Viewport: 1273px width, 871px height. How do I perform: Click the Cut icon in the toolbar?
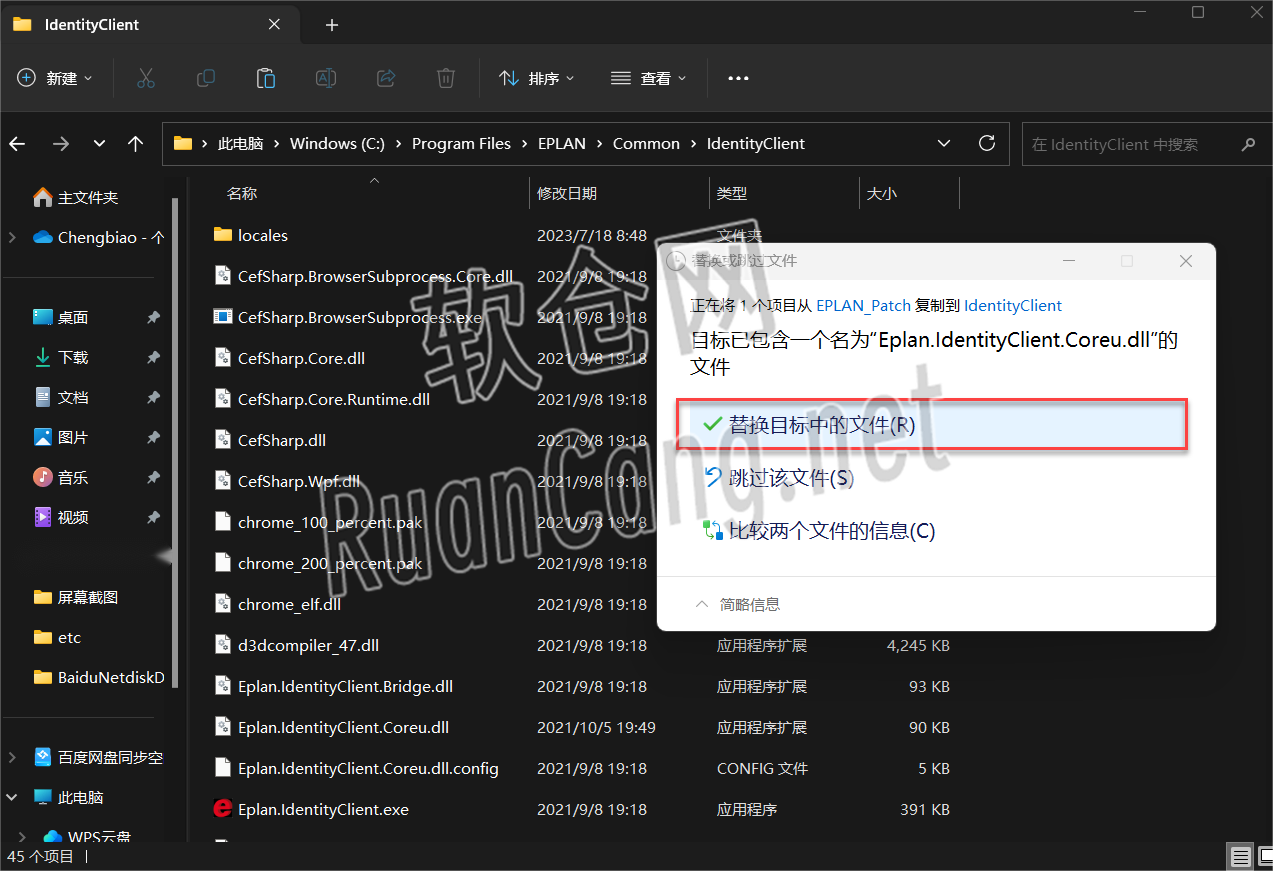coord(145,77)
